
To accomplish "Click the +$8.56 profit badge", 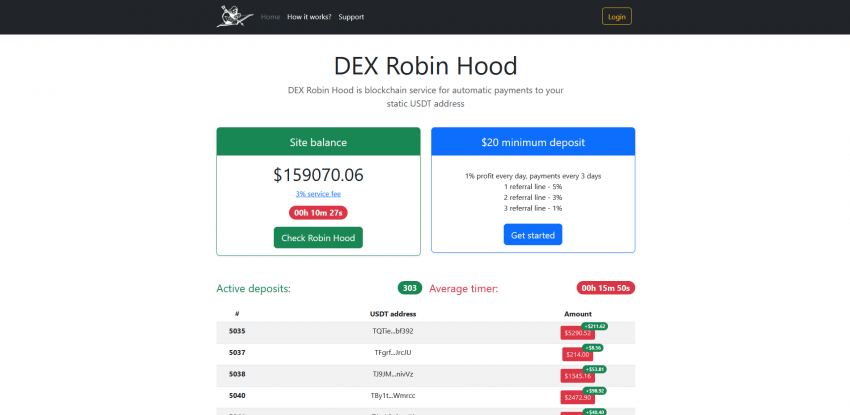I will [x=594, y=348].
